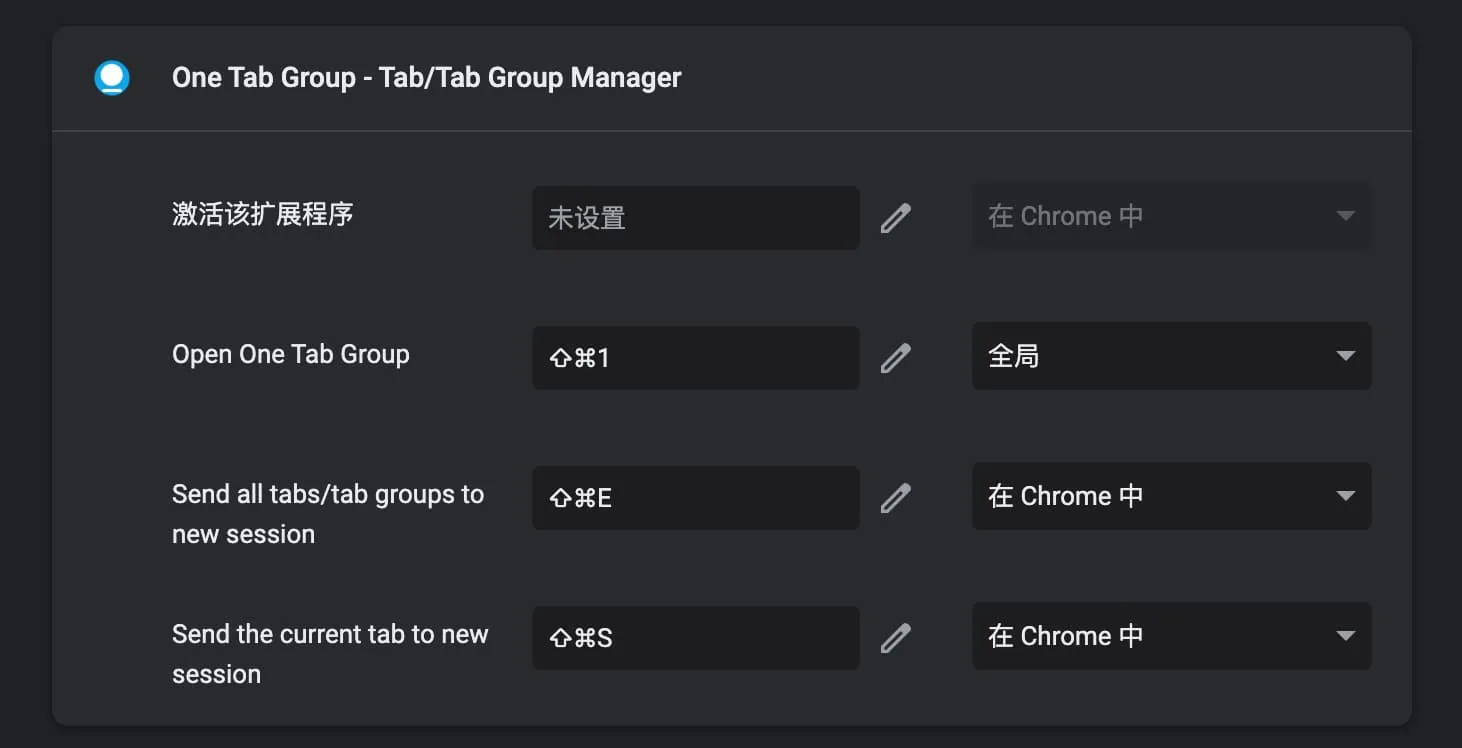Click the One Tab Group extension icon
Image resolution: width=1462 pixels, height=748 pixels.
point(112,77)
